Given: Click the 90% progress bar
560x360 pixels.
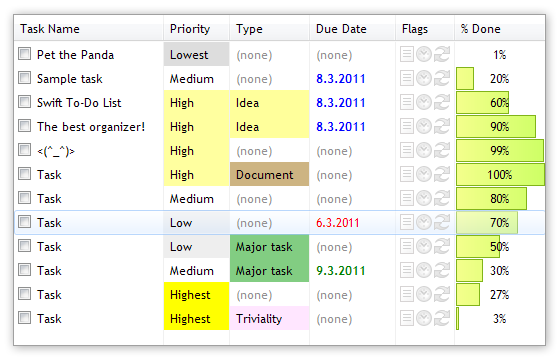Looking at the screenshot, I should [x=496, y=126].
